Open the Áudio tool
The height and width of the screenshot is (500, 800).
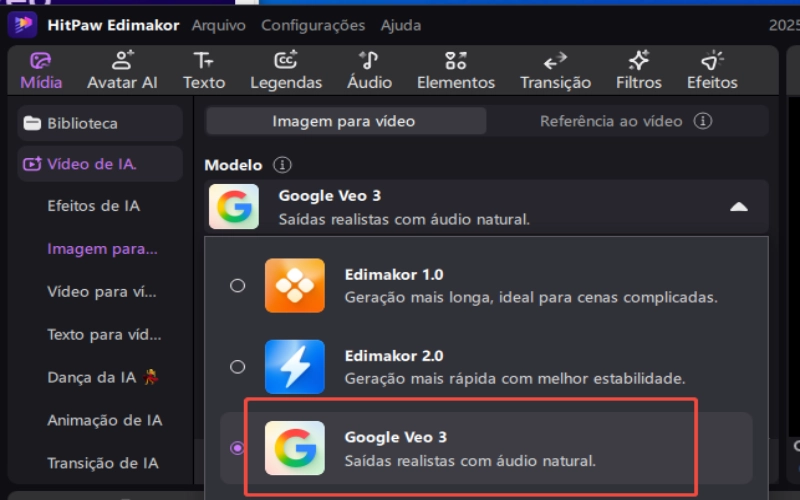[369, 61]
